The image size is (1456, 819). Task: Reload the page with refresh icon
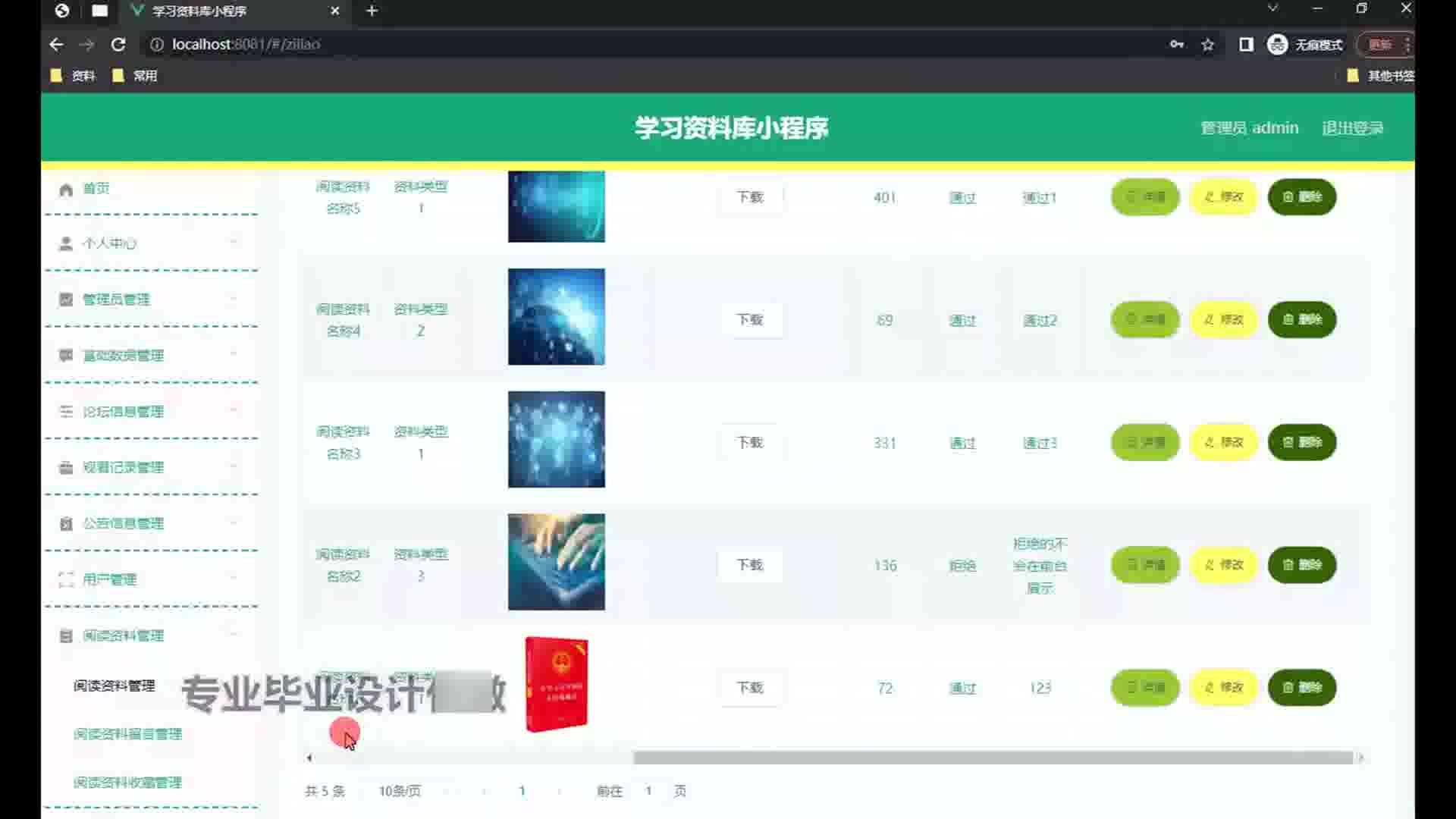[x=118, y=45]
